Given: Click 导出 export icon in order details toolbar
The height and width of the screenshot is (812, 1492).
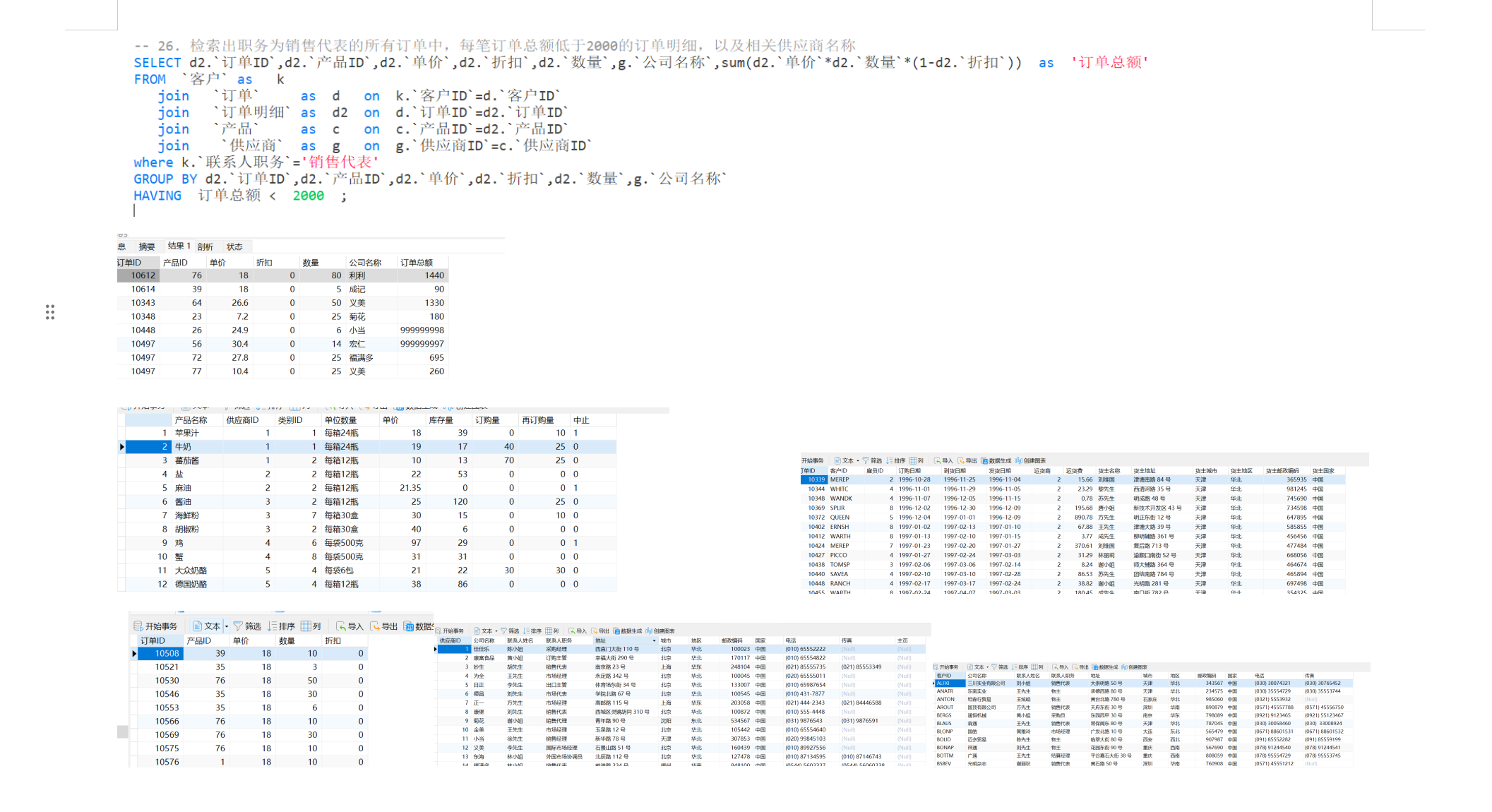Looking at the screenshot, I should 383,626.
